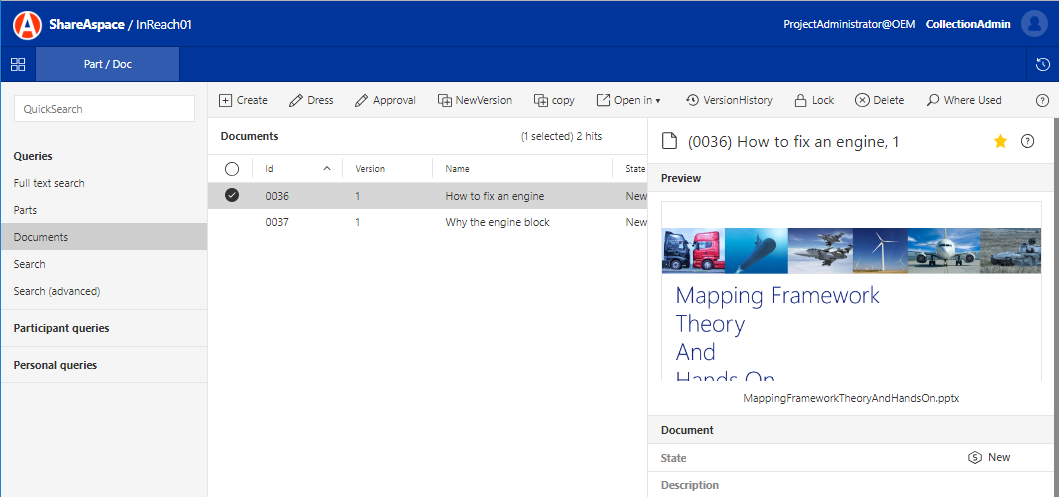1059x497 pixels.
Task: Click the New state value with icon
Action: (989, 457)
